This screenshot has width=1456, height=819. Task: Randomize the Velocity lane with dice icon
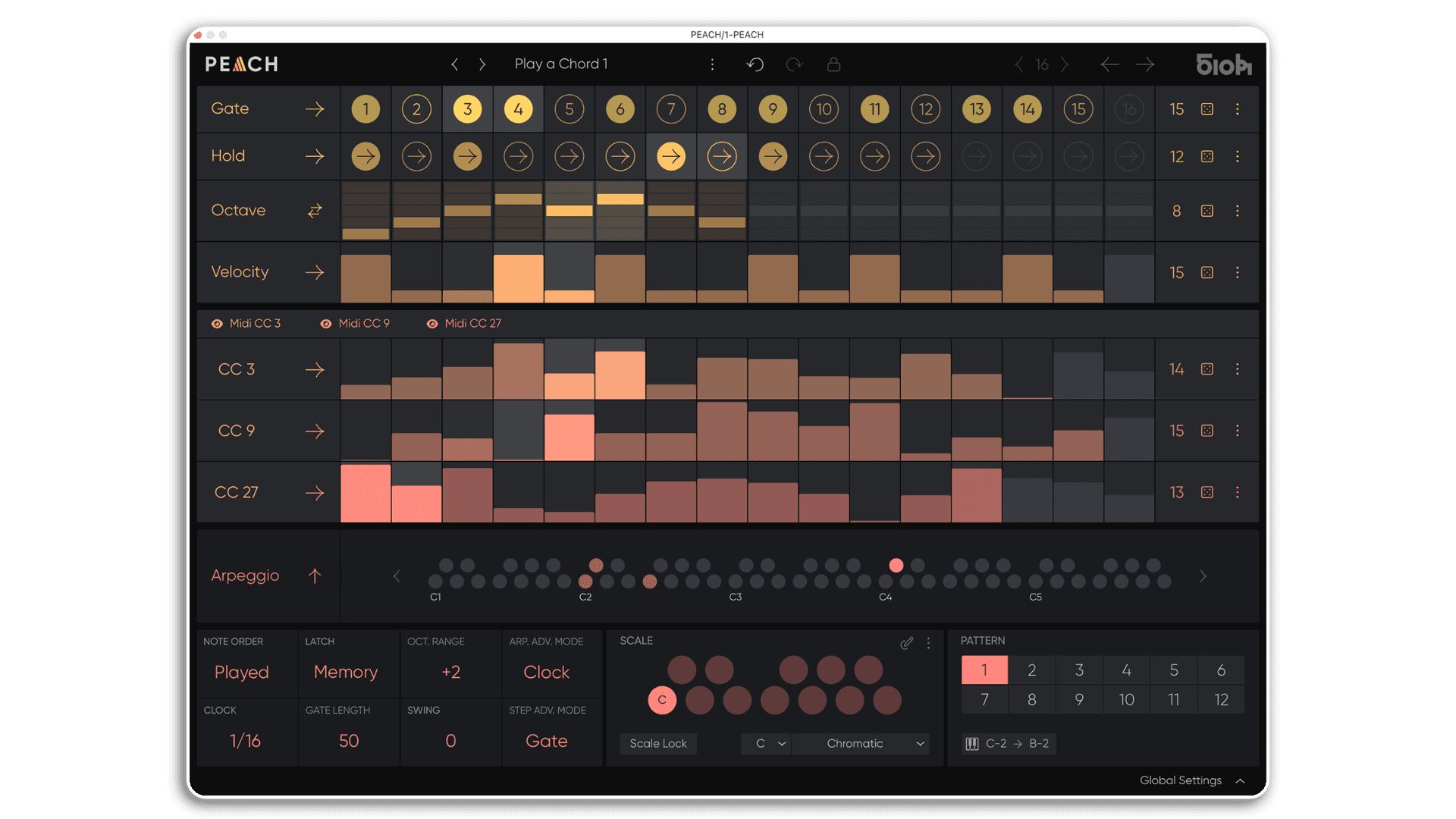(x=1207, y=272)
